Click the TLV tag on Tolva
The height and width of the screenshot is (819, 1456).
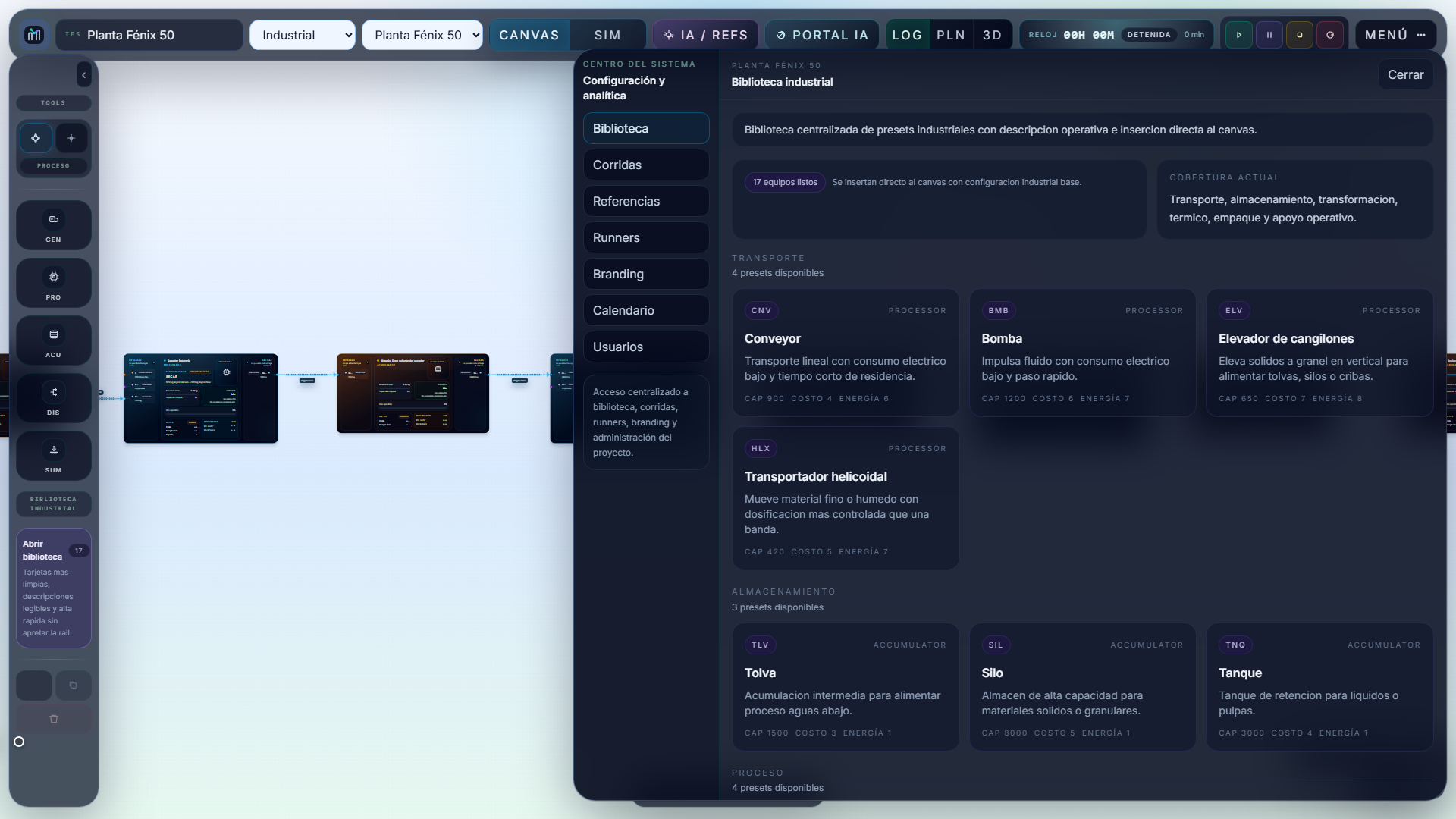[760, 645]
